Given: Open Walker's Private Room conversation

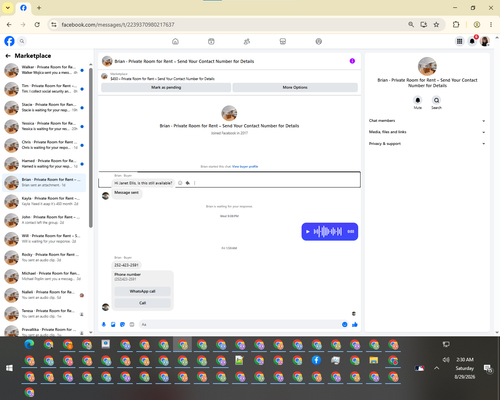Looking at the screenshot, I should (x=44, y=70).
